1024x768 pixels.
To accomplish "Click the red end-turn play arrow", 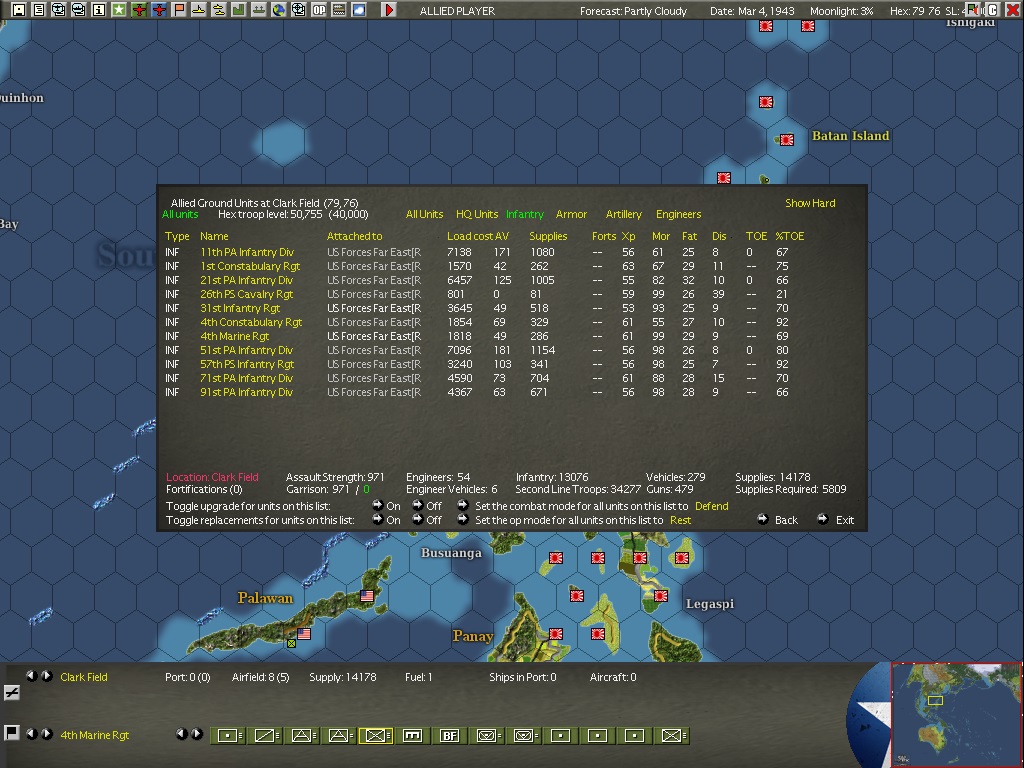I will click(x=389, y=10).
